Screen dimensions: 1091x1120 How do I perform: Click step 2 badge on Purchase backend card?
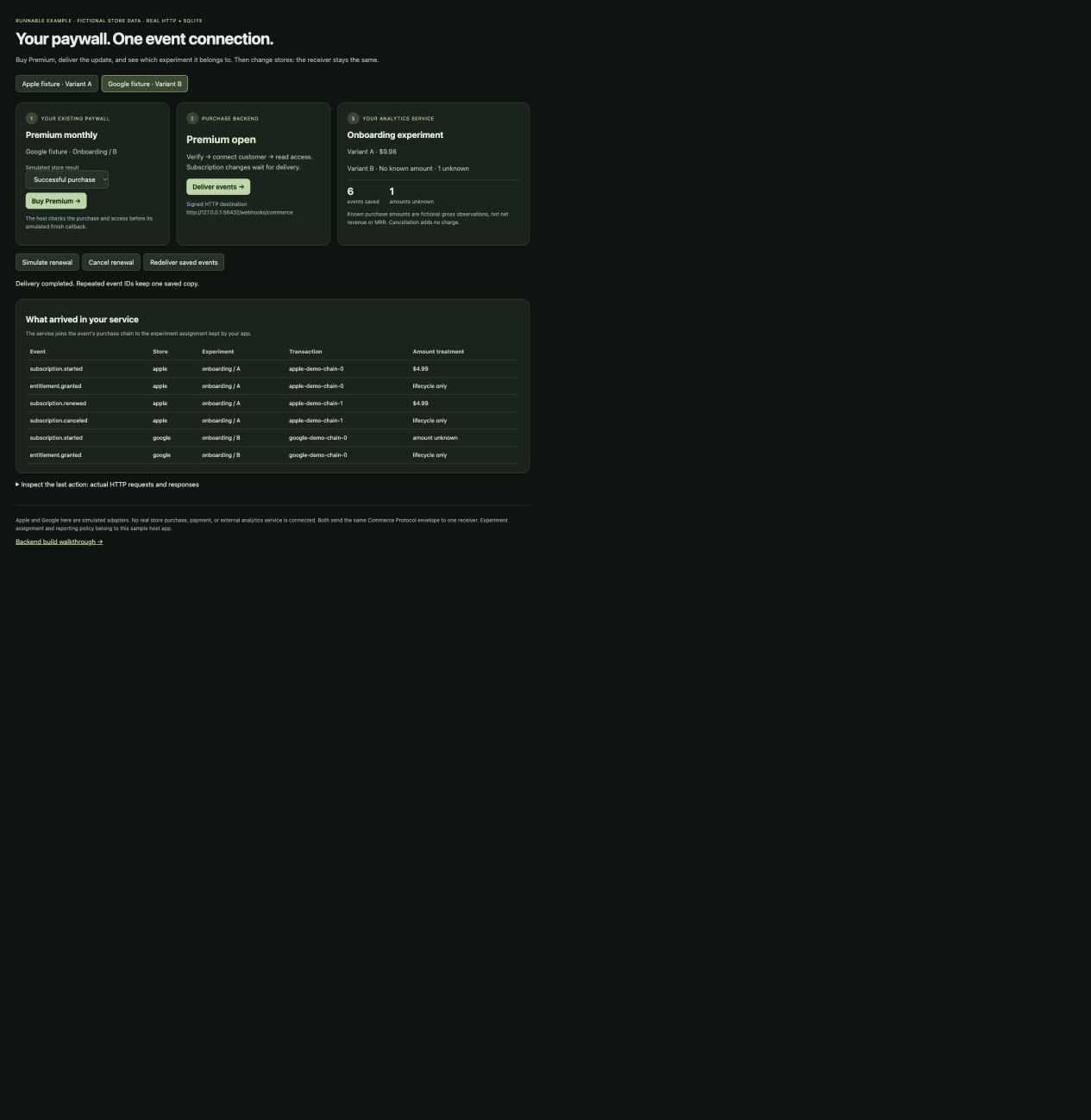click(192, 118)
